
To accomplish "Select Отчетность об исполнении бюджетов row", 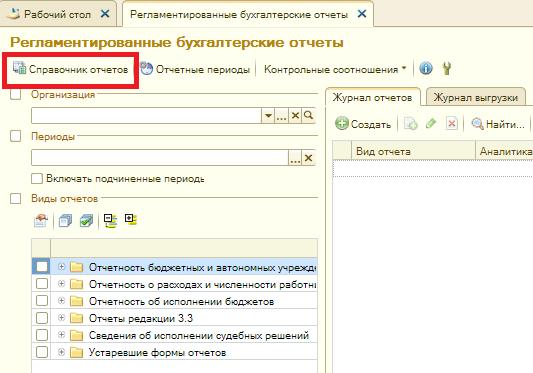I will (175, 301).
